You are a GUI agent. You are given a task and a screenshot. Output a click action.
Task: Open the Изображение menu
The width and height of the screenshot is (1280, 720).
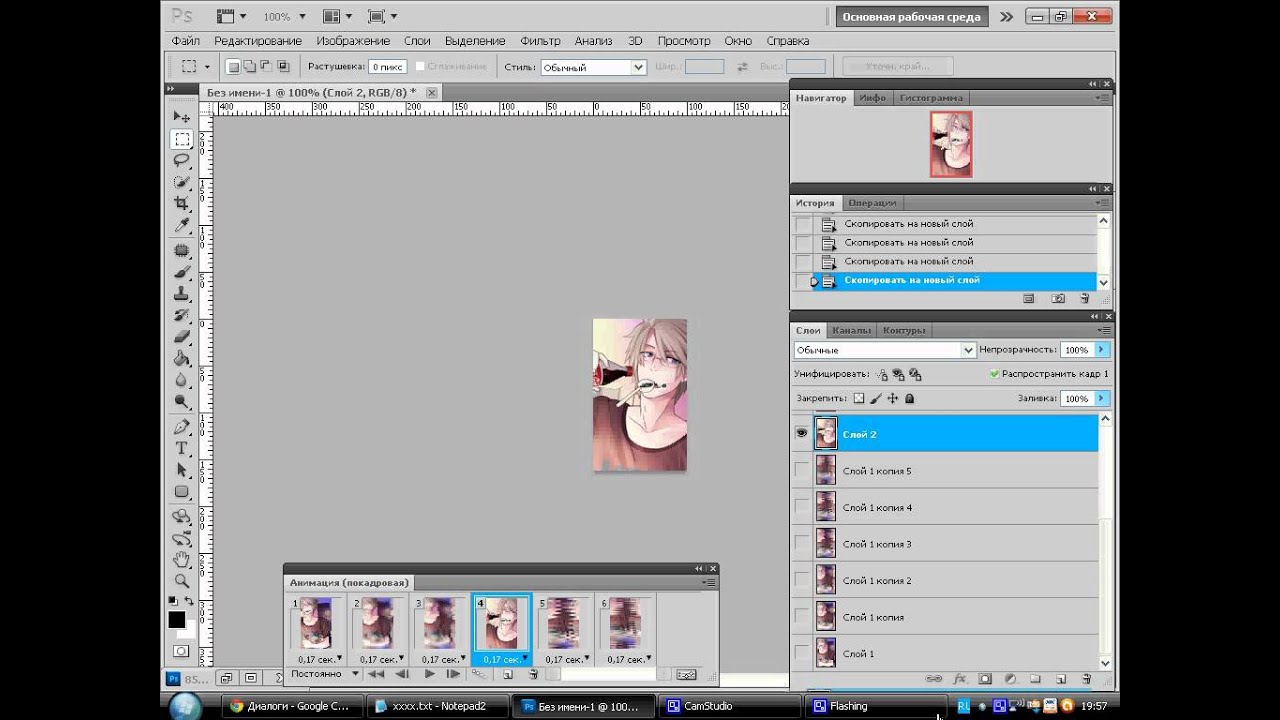pyautogui.click(x=353, y=41)
